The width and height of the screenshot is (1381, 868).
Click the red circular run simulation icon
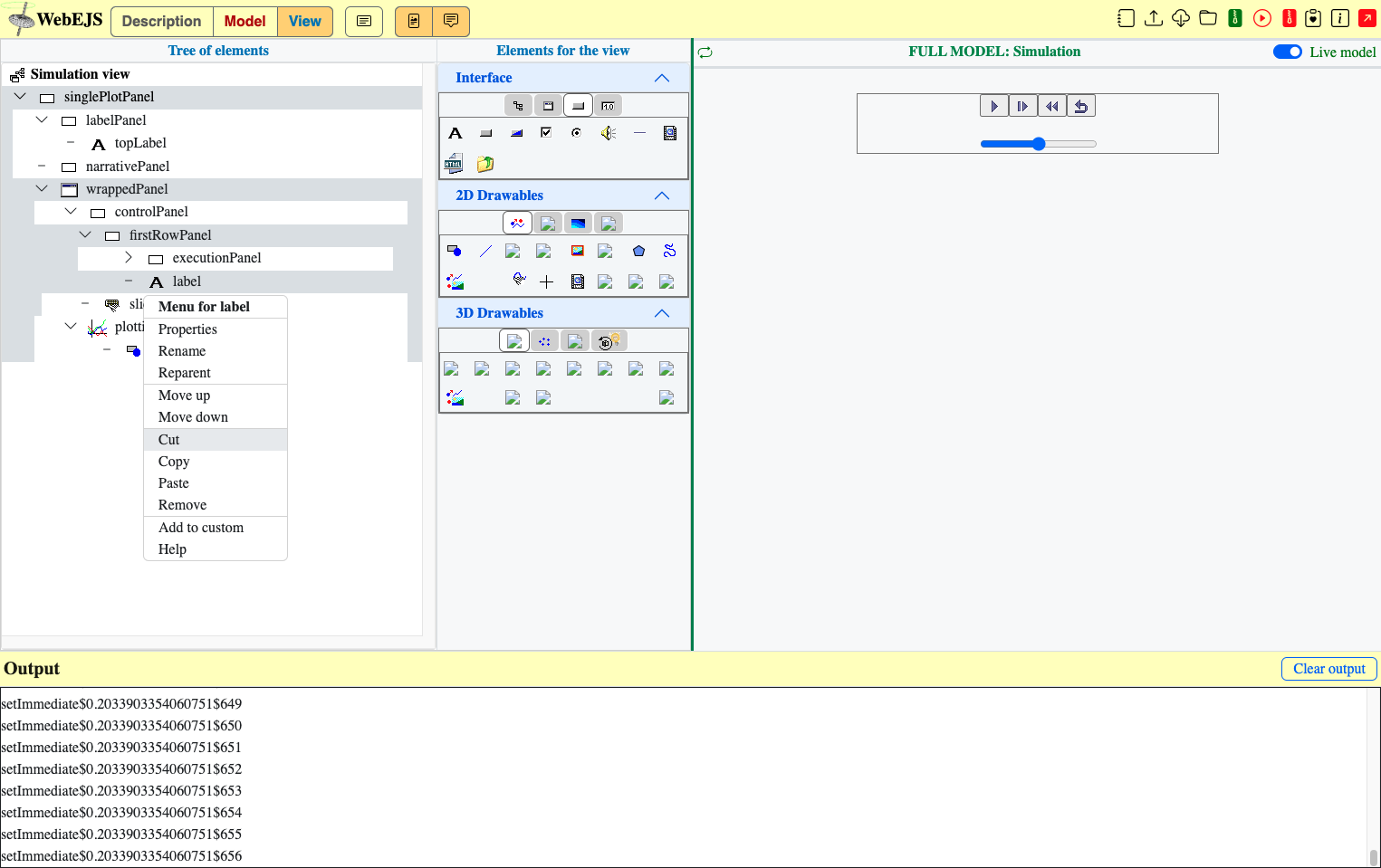point(1261,18)
